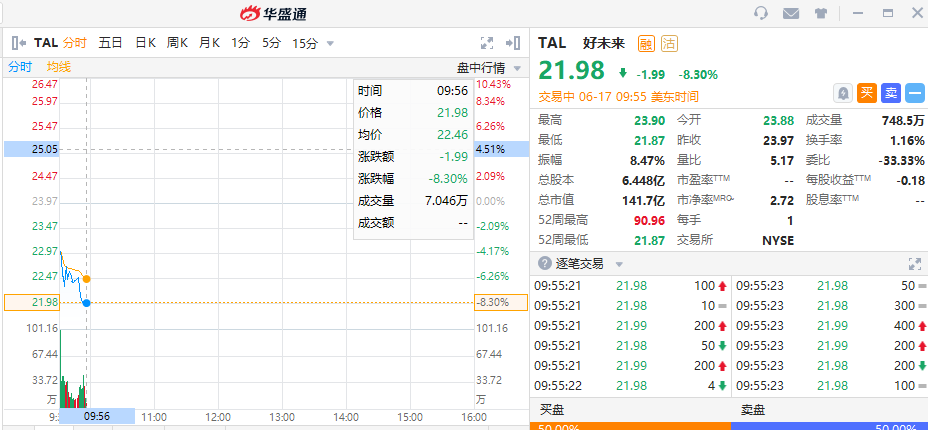Maximize the 华盛通 window
Viewport: 928px width, 430px height.
click(887, 13)
